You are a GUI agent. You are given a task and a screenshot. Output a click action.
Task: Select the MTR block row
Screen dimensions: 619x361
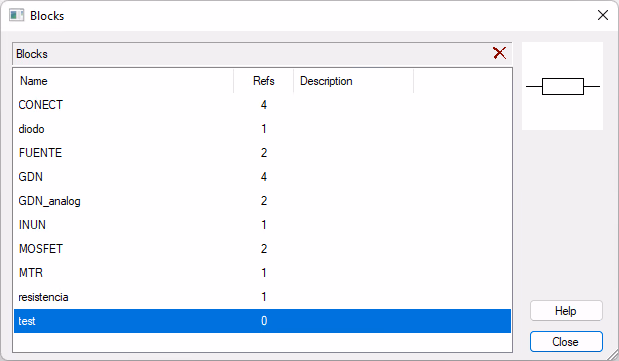(263, 273)
